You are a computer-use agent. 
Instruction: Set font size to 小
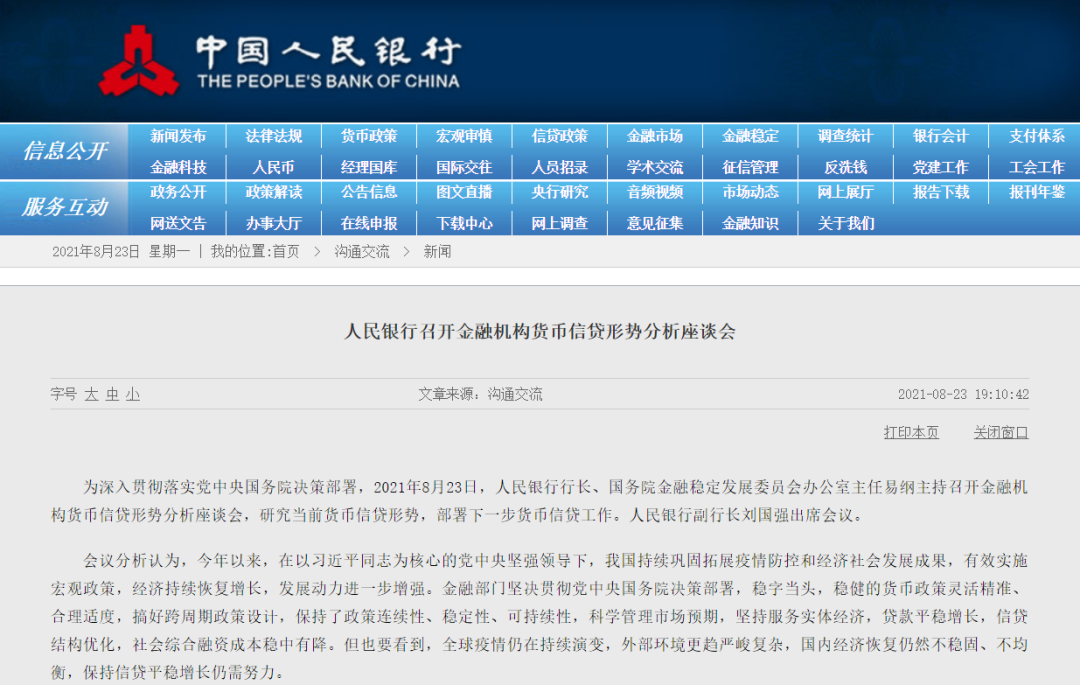click(x=133, y=395)
